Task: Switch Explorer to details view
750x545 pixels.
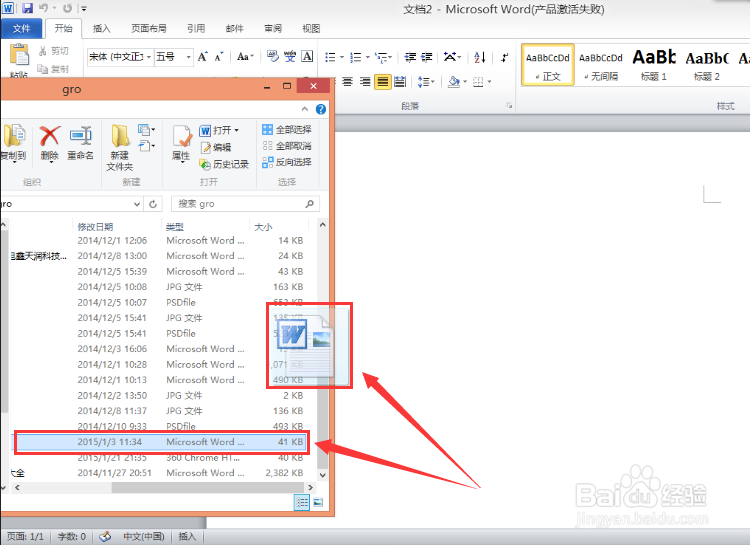Action: point(301,502)
